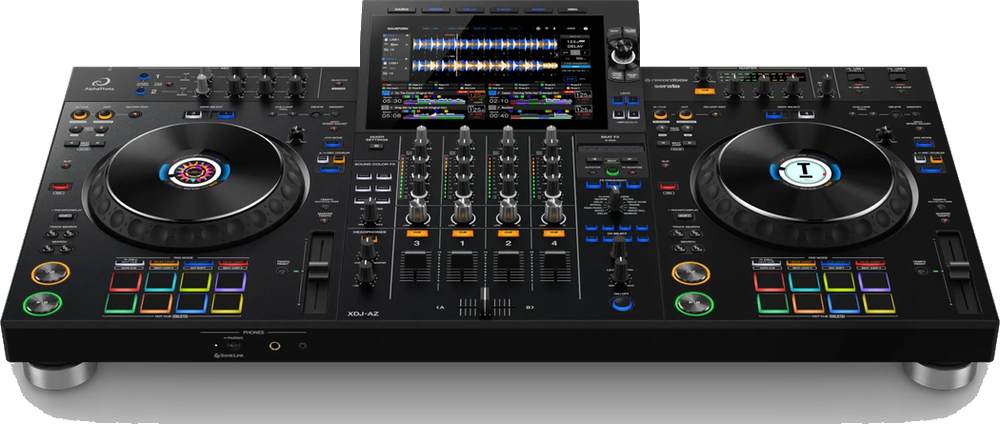
Task: Enable headphone CUE for mixer channel 4
Action: click(x=554, y=233)
